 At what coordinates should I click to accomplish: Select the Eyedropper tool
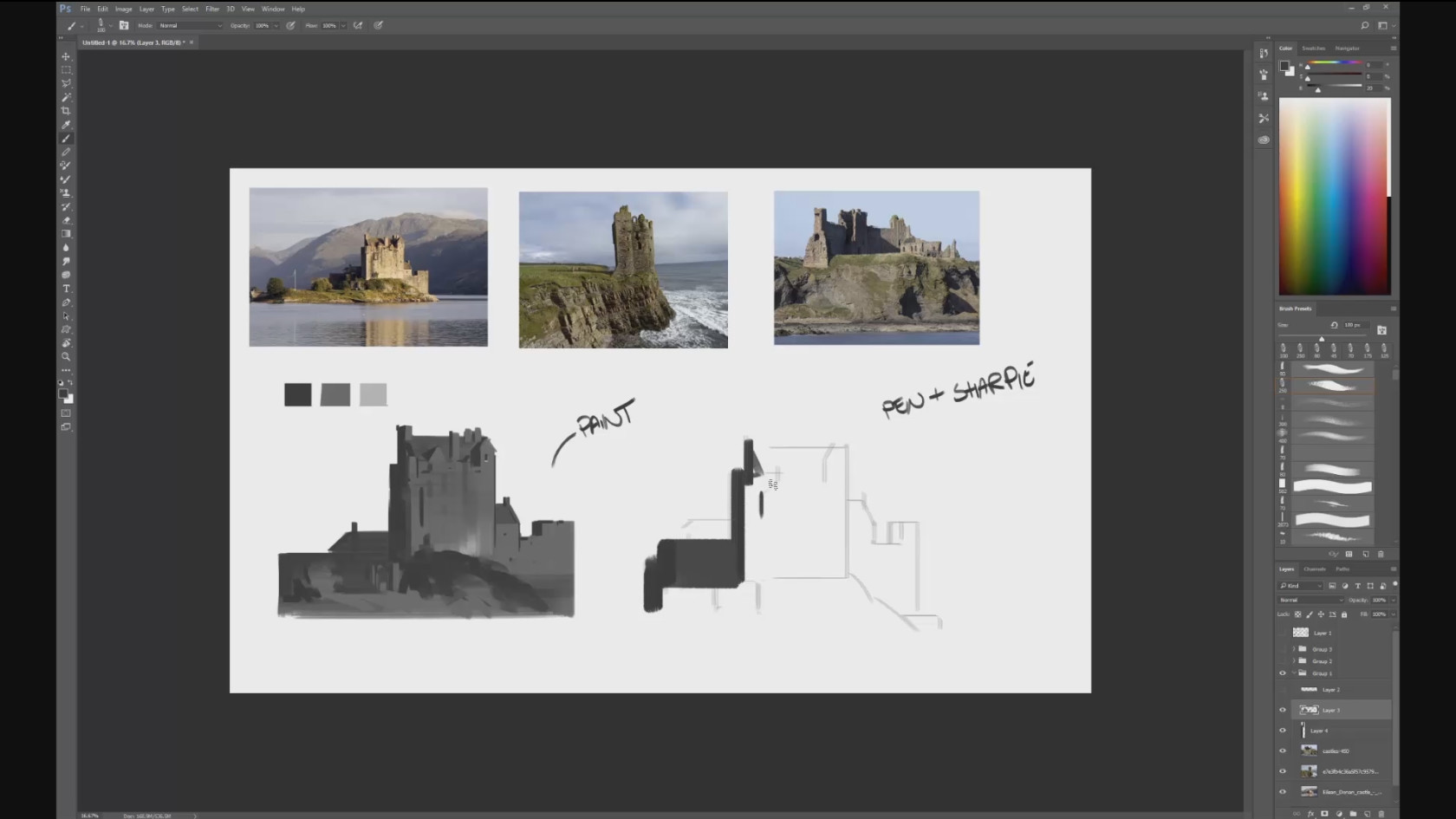click(x=66, y=125)
